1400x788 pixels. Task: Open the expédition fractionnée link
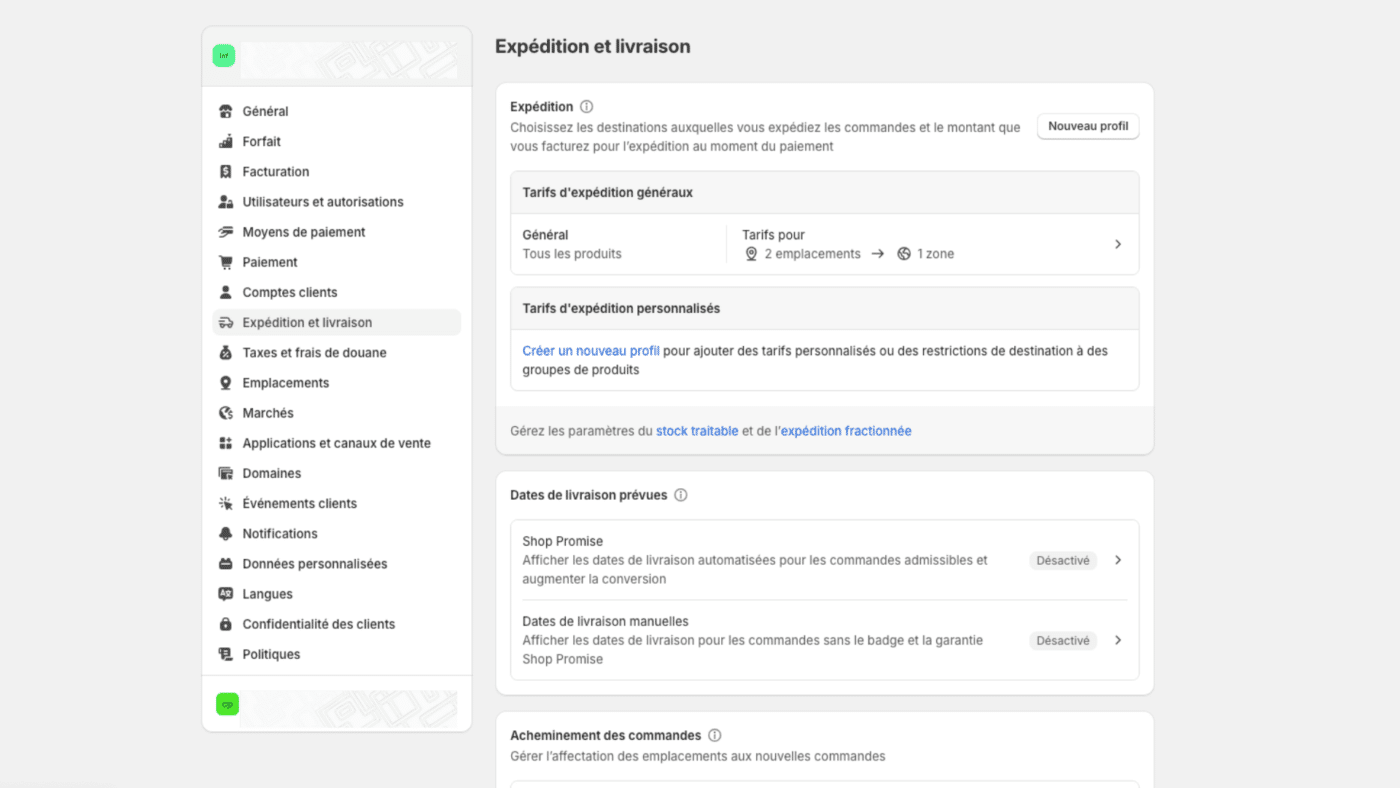(846, 431)
